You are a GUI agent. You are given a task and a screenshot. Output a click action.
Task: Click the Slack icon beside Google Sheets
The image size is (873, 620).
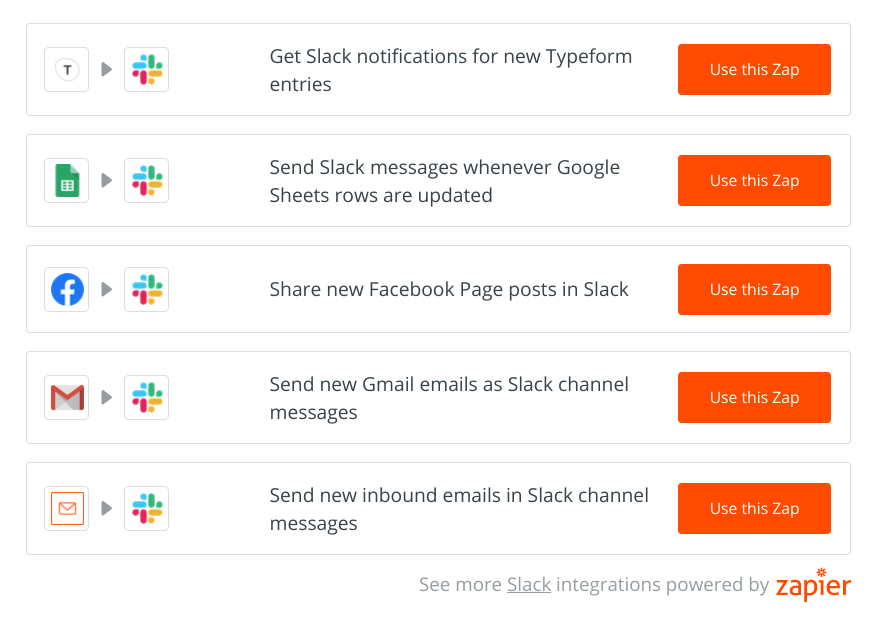[x=147, y=181]
